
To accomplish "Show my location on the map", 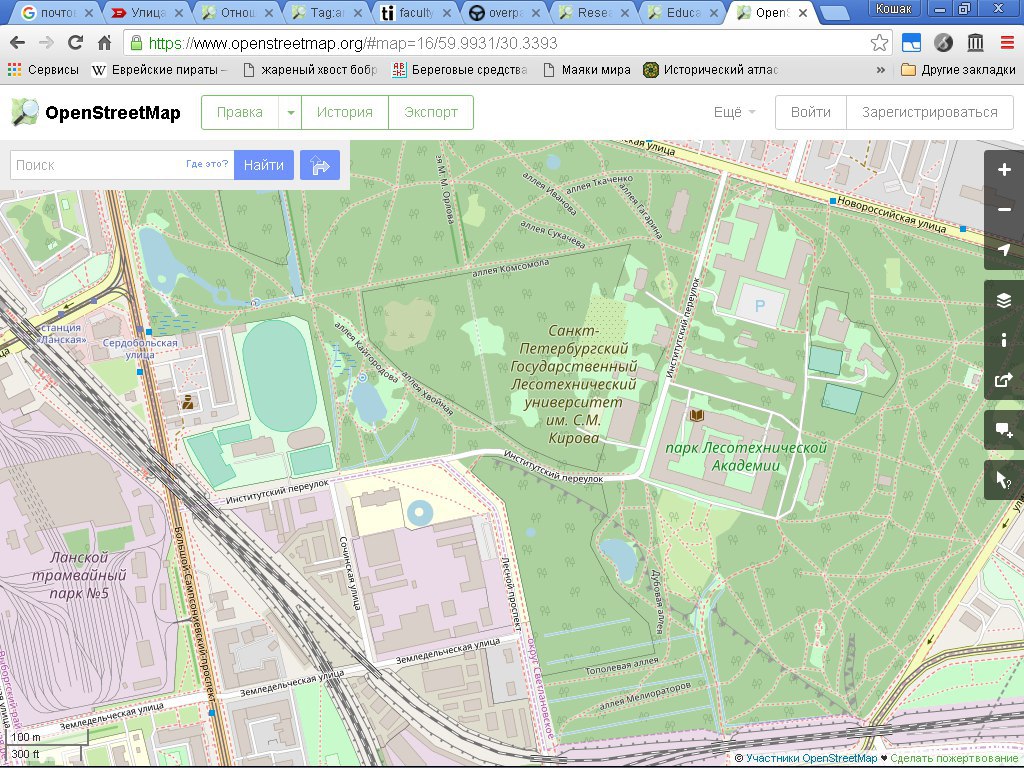I will pos(1004,249).
